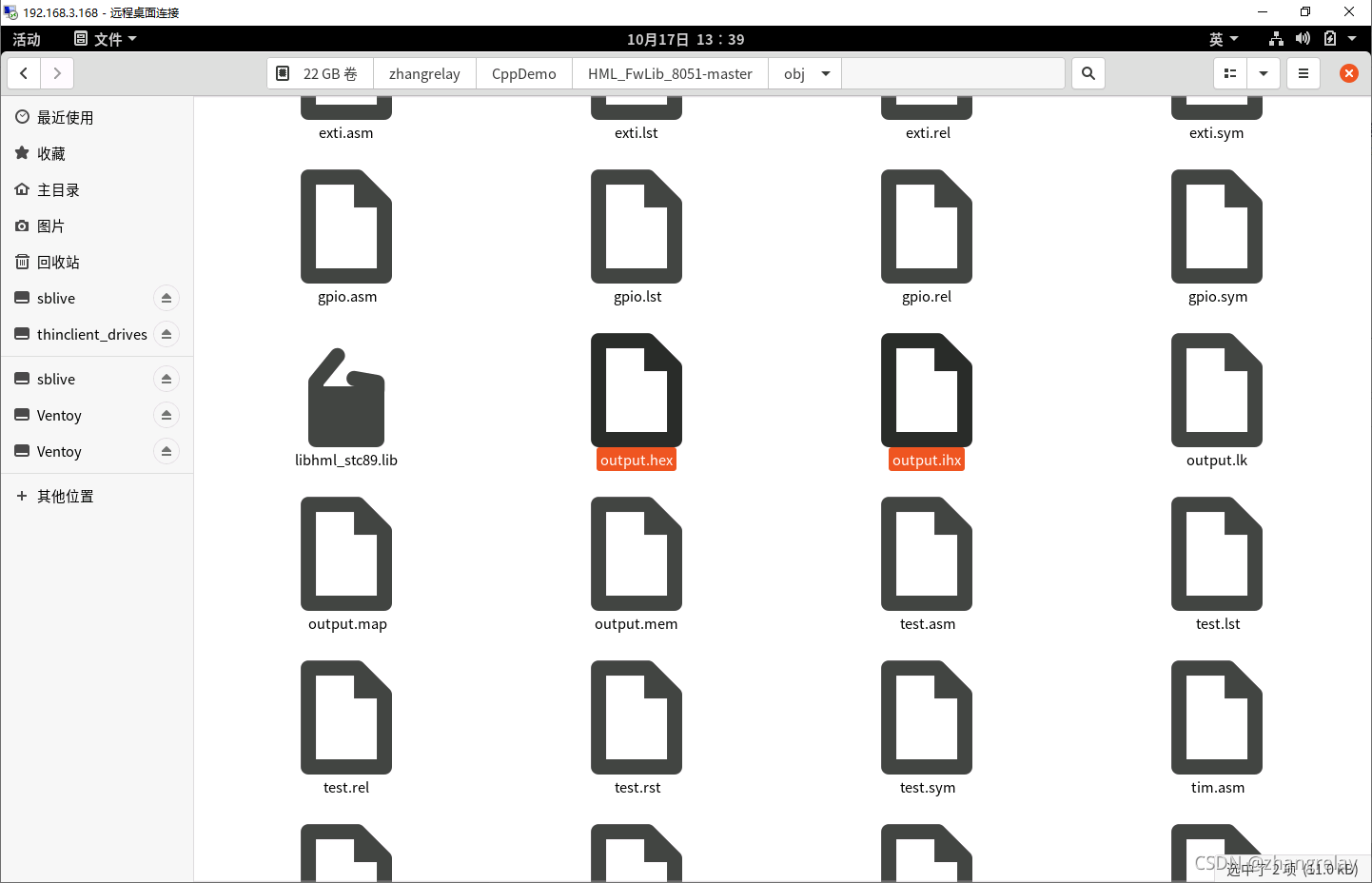
Task: Select the gpio.sym file icon
Action: (x=1217, y=226)
